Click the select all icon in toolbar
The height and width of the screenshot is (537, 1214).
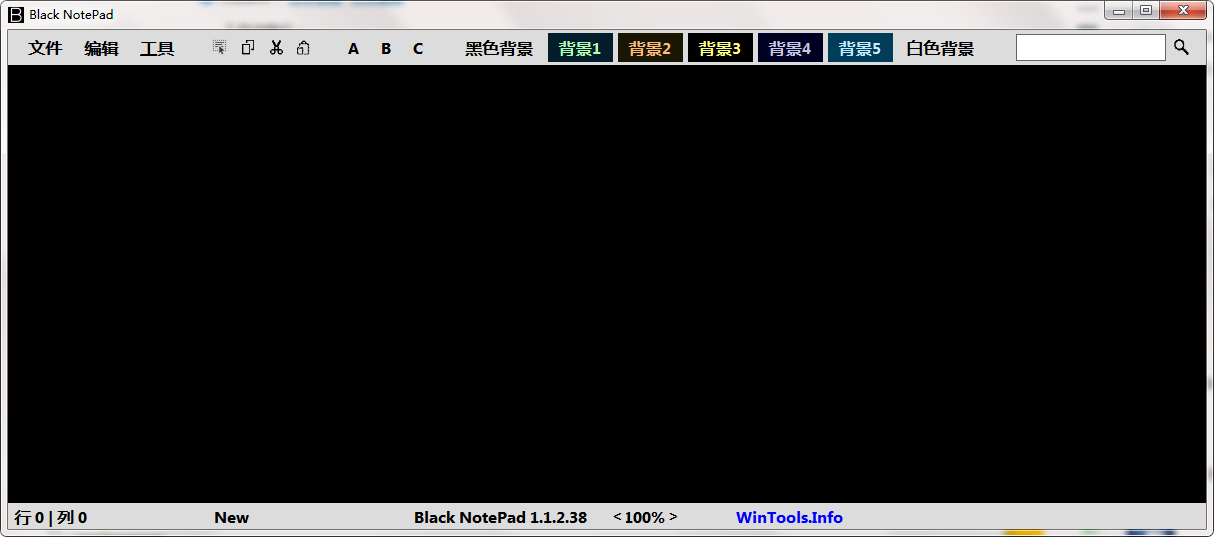point(219,48)
